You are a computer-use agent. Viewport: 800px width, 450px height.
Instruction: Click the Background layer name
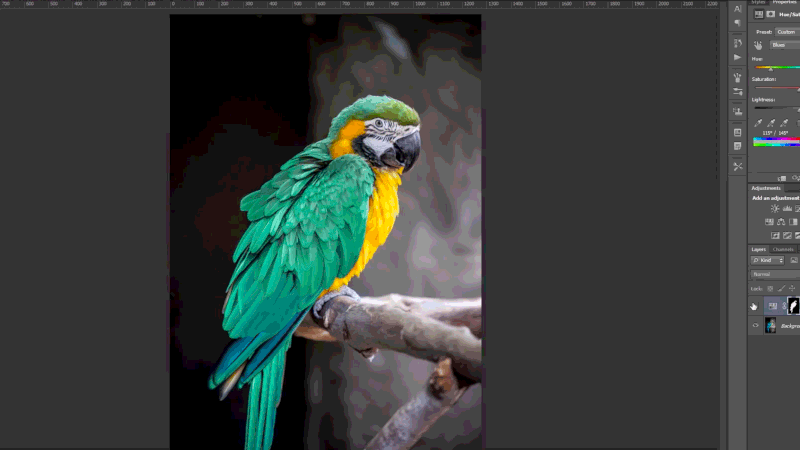click(790, 326)
